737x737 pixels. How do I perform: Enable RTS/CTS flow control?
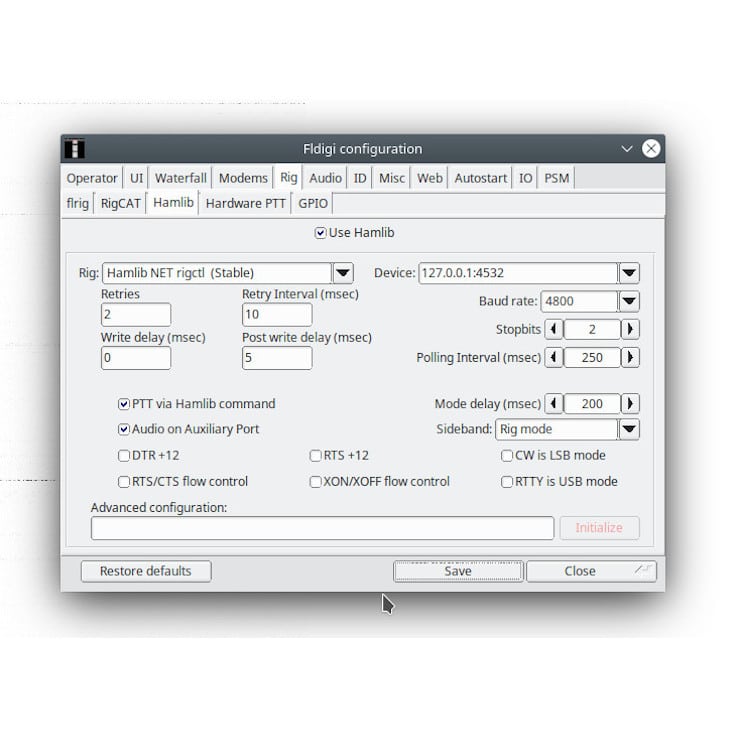124,482
